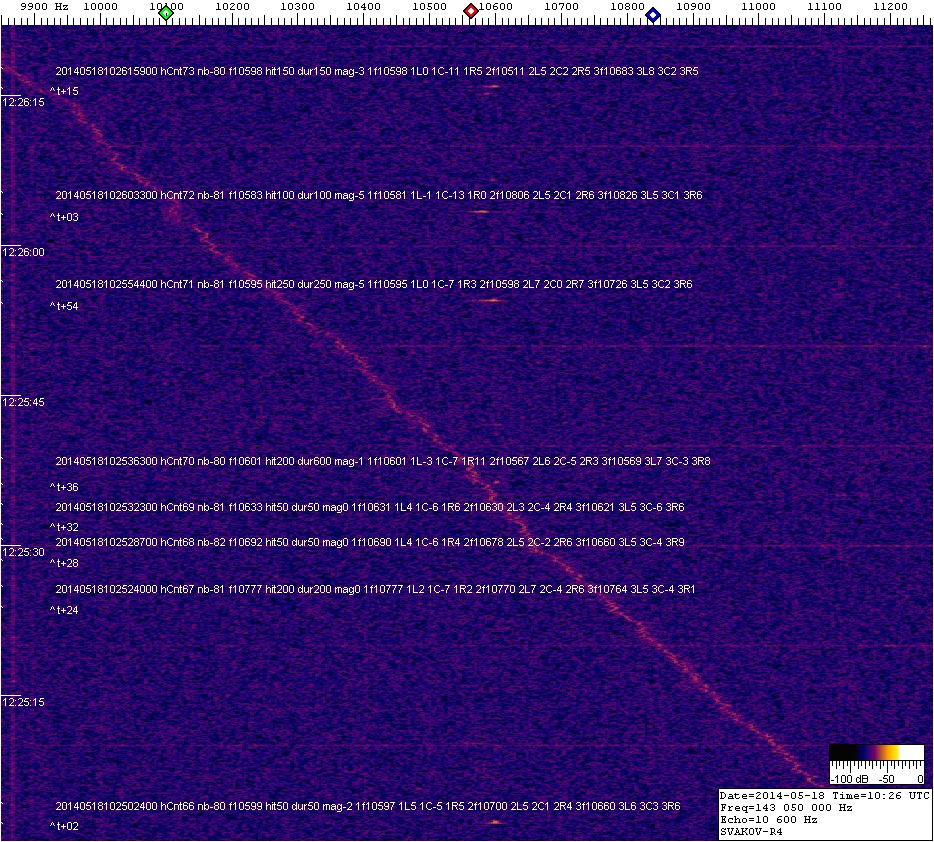Viewport: 934px width, 842px height.
Task: Click the 12:25:45 time label
Action: [x=23, y=402]
